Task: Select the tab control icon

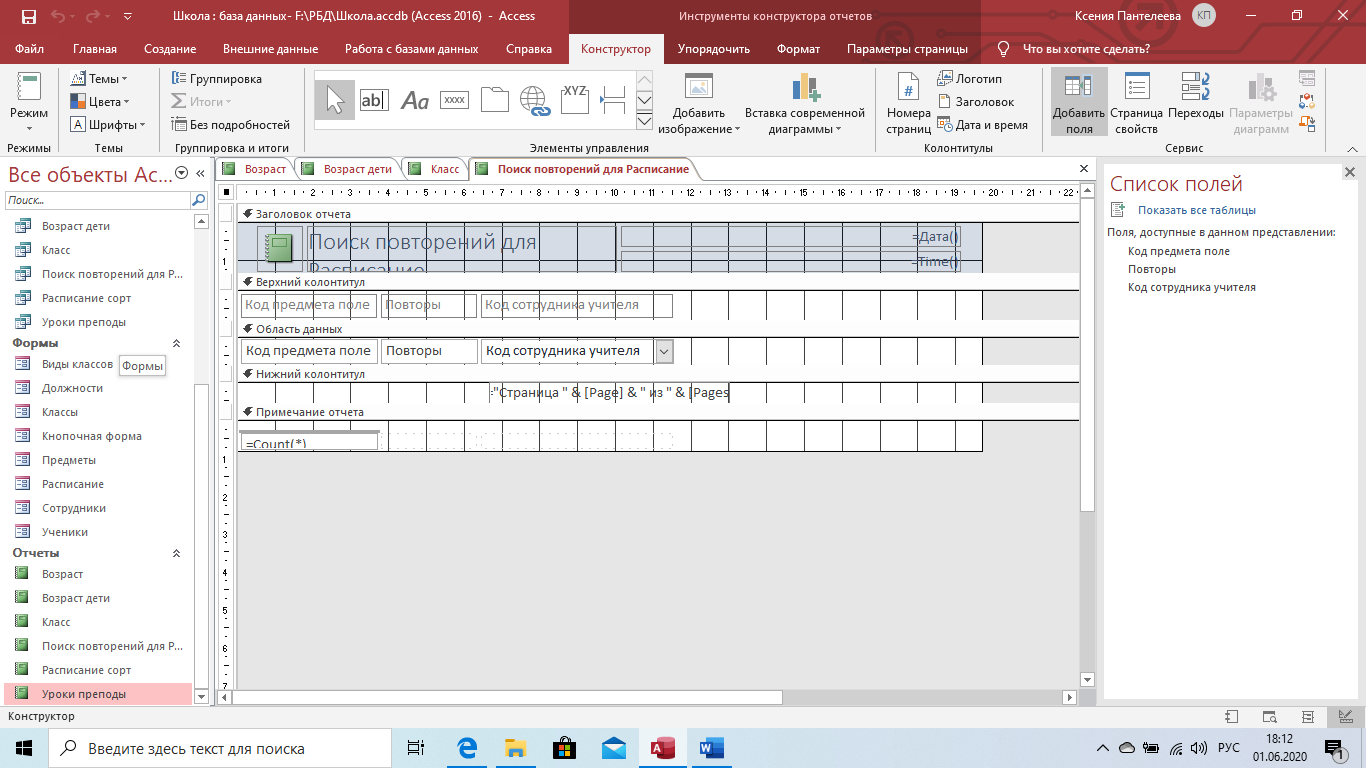Action: pos(494,100)
